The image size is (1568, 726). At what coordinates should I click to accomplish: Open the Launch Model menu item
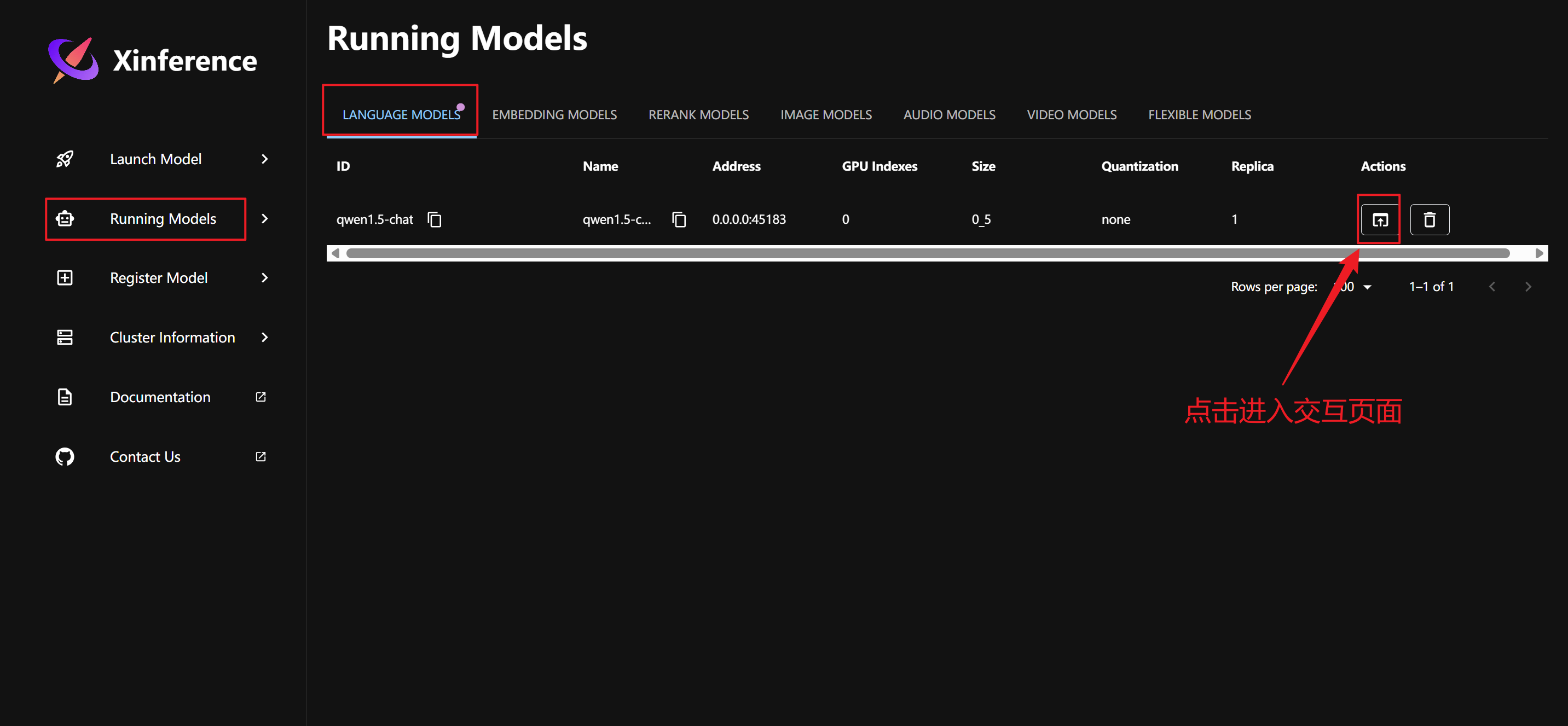pyautogui.click(x=155, y=159)
